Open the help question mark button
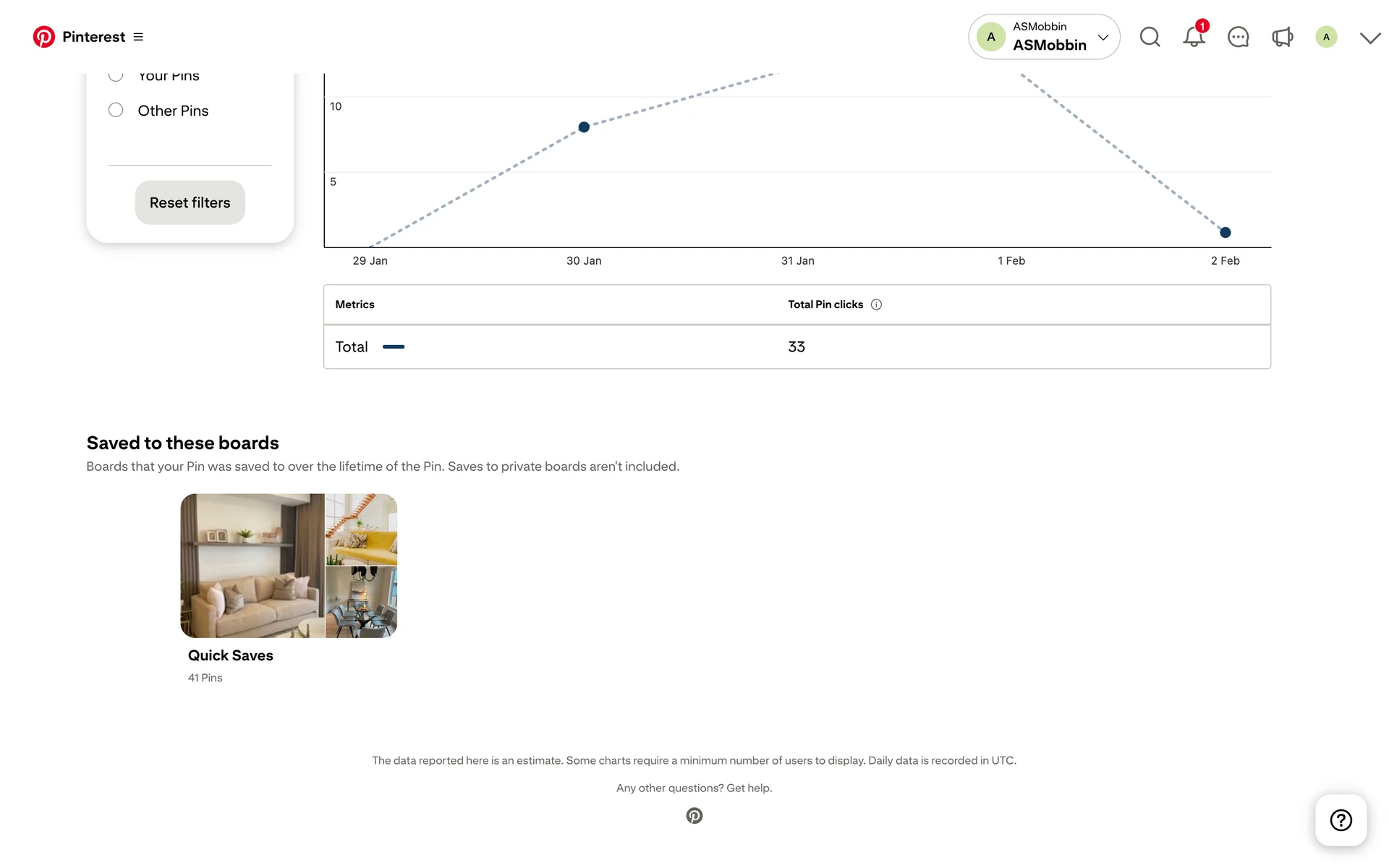 [1341, 820]
